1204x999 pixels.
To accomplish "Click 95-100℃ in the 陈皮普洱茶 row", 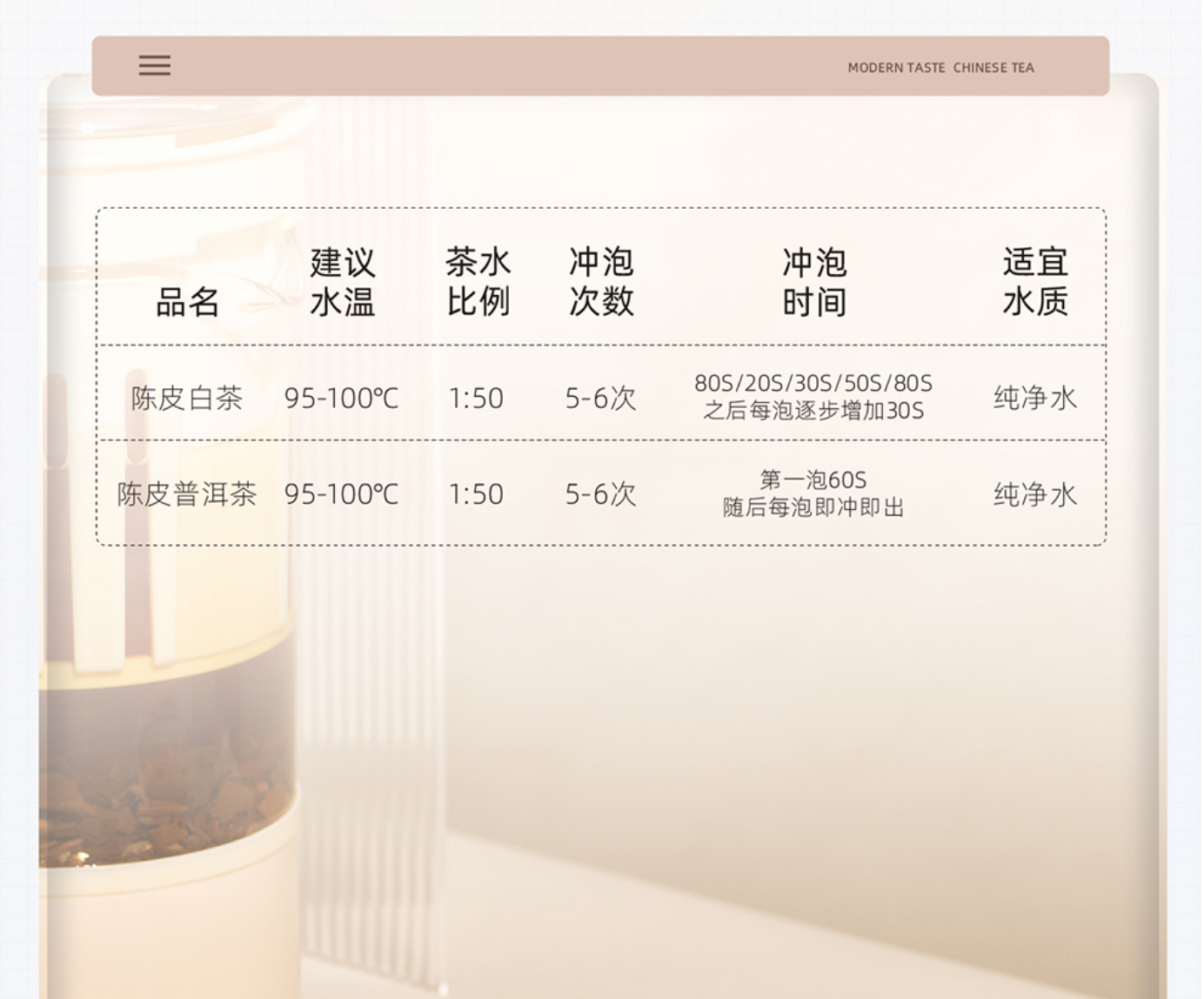I will (x=341, y=494).
